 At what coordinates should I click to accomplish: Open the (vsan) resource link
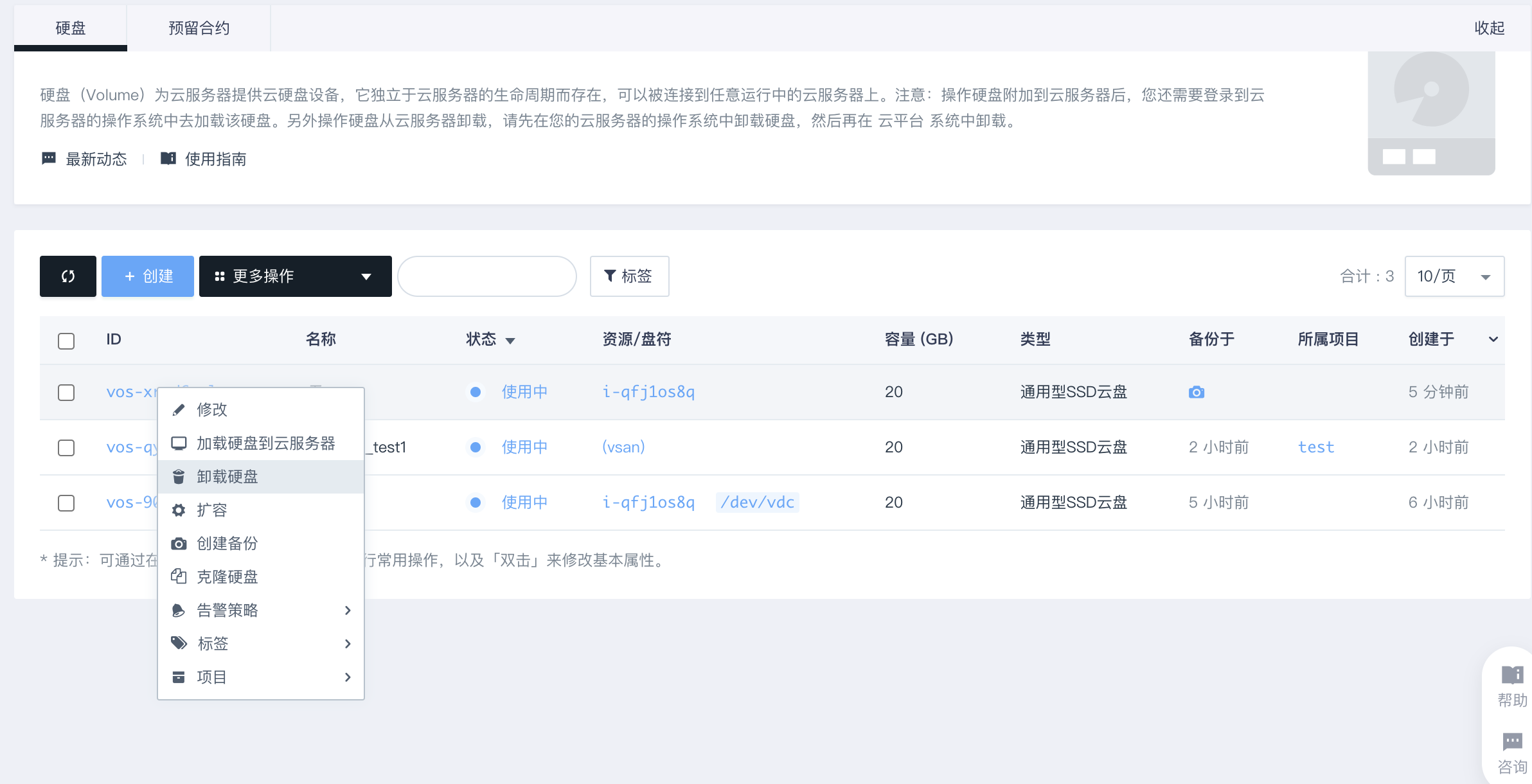pyautogui.click(x=623, y=447)
